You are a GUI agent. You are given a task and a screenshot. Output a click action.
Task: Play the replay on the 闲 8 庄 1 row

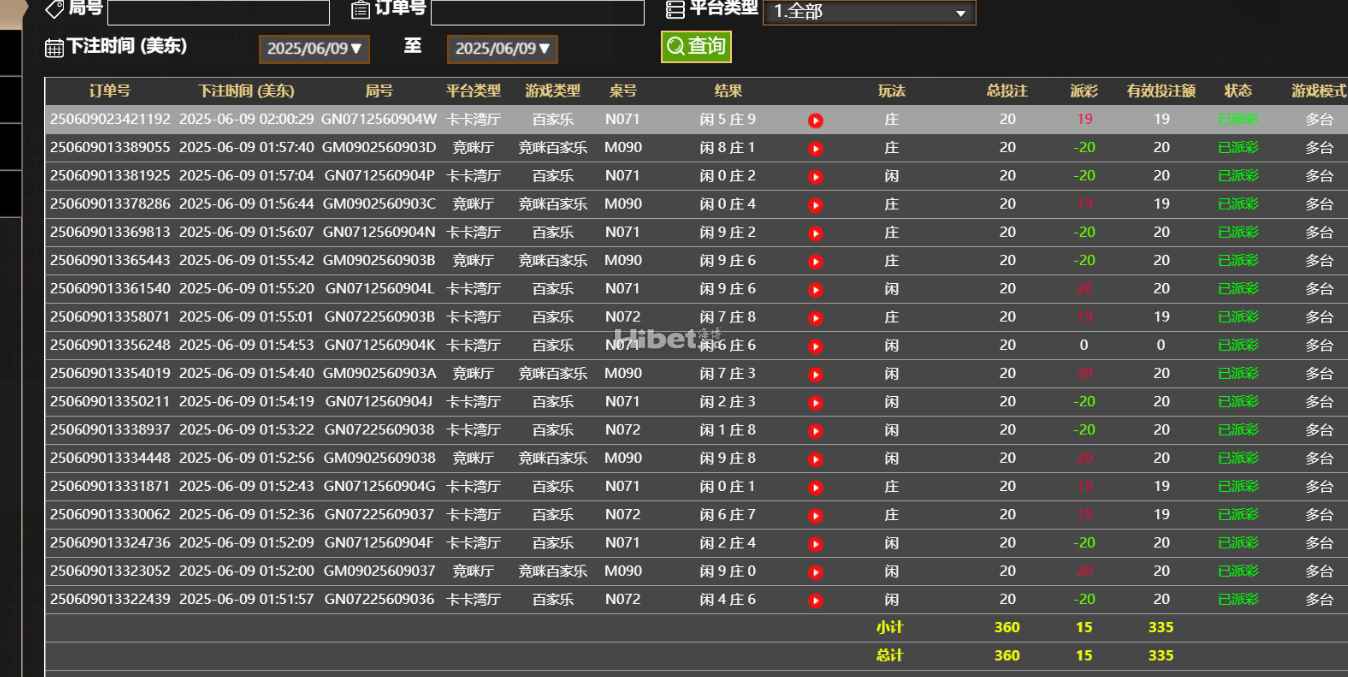(x=815, y=147)
